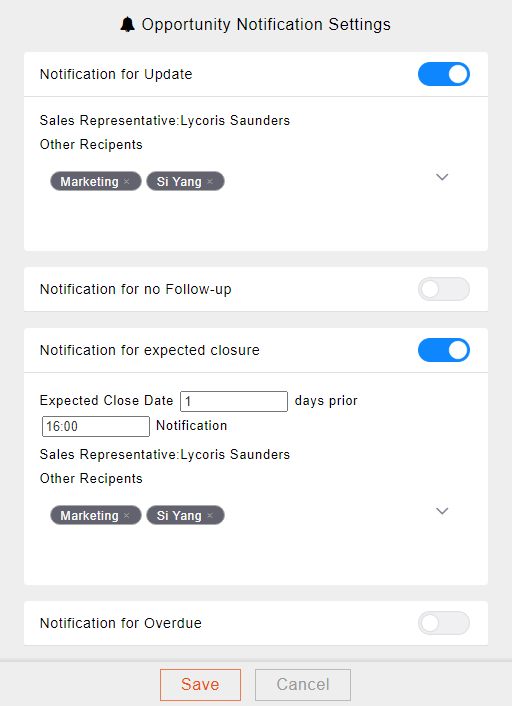Remove Marketing tag from Update recipients
This screenshot has height=706, width=512.
127,181
